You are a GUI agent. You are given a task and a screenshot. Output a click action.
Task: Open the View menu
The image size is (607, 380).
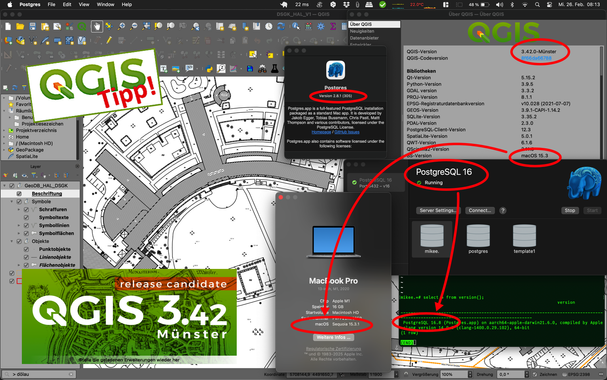tap(84, 5)
